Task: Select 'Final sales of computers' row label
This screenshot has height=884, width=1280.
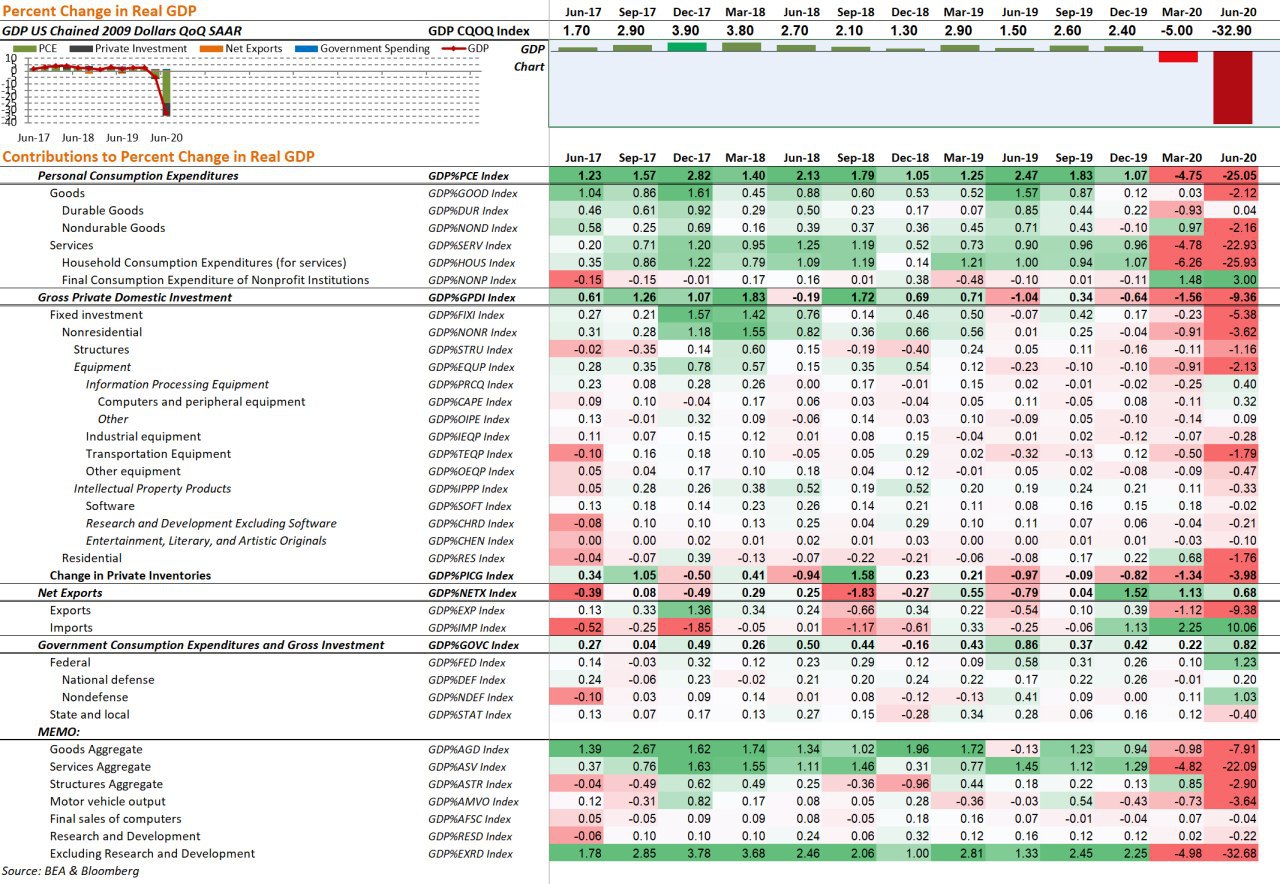Action: pyautogui.click(x=118, y=819)
